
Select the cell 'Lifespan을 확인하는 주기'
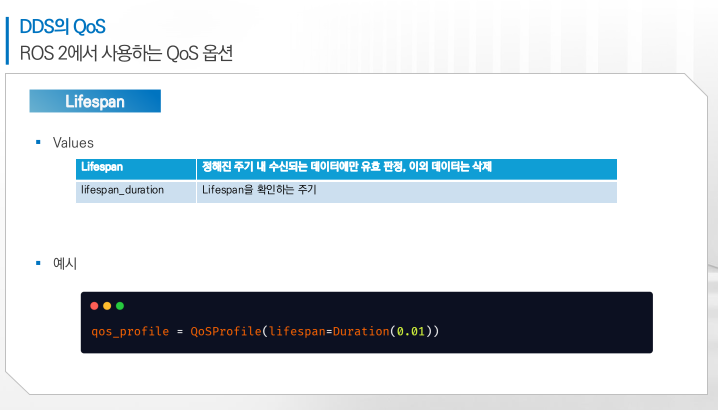coord(407,192)
